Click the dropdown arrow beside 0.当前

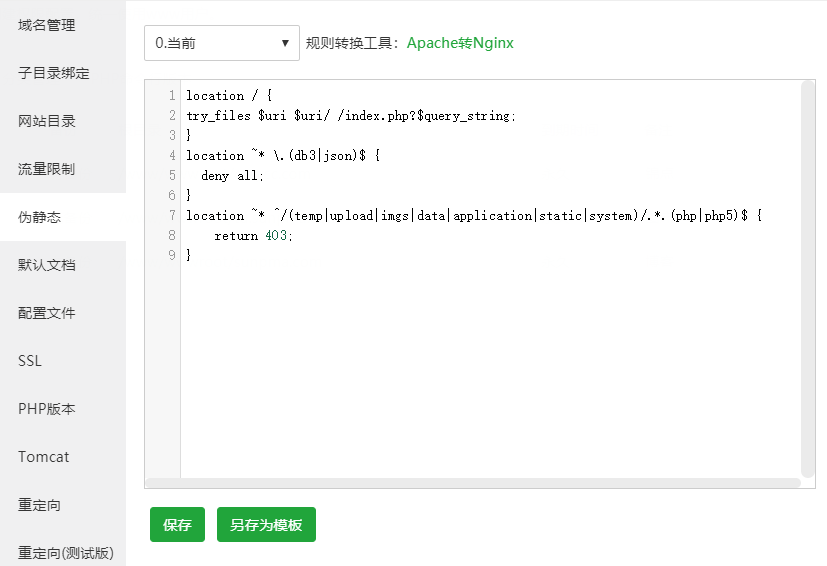tap(285, 43)
